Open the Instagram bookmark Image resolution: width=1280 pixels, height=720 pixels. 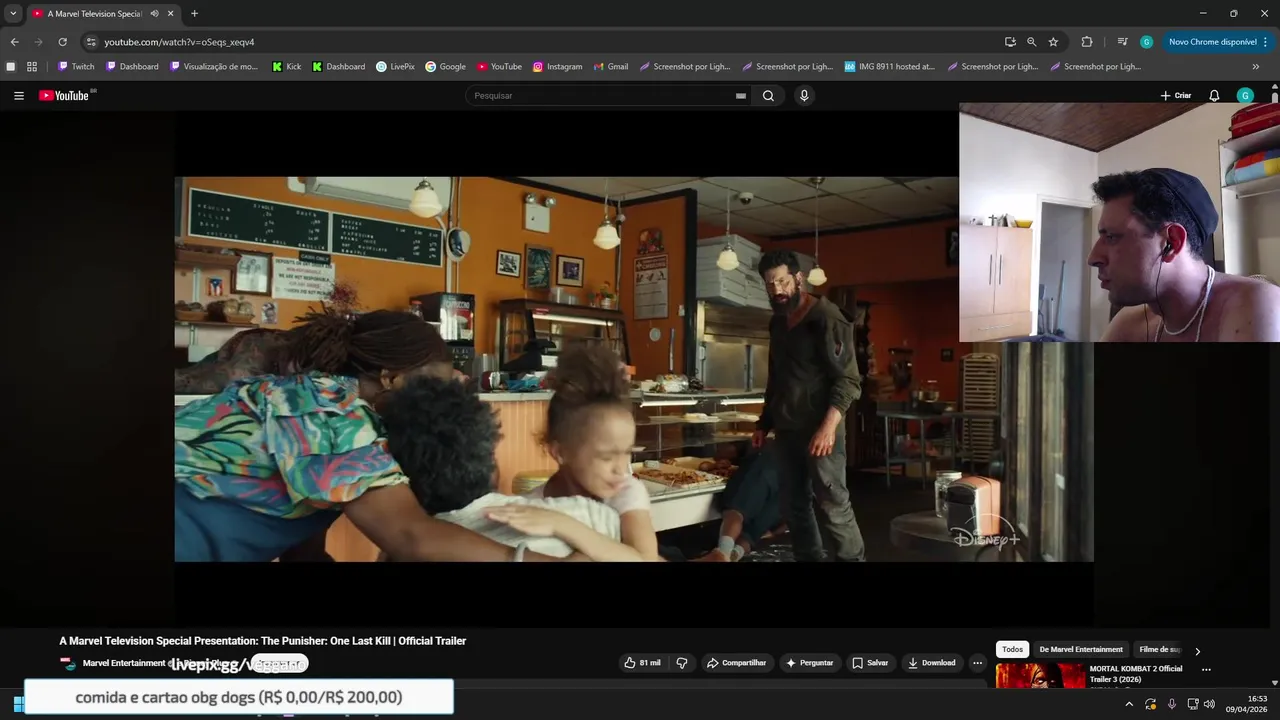point(557,67)
